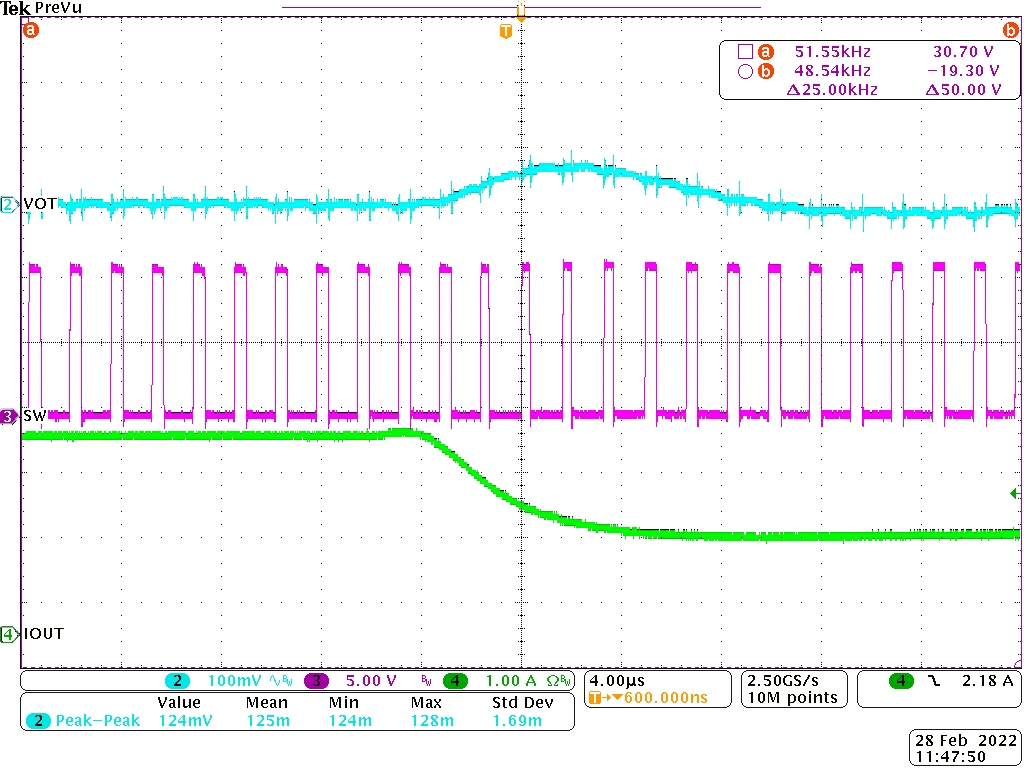Open the horizontal scale readout showing 4.00µs
The height and width of the screenshot is (768, 1024).
pyautogui.click(x=621, y=681)
